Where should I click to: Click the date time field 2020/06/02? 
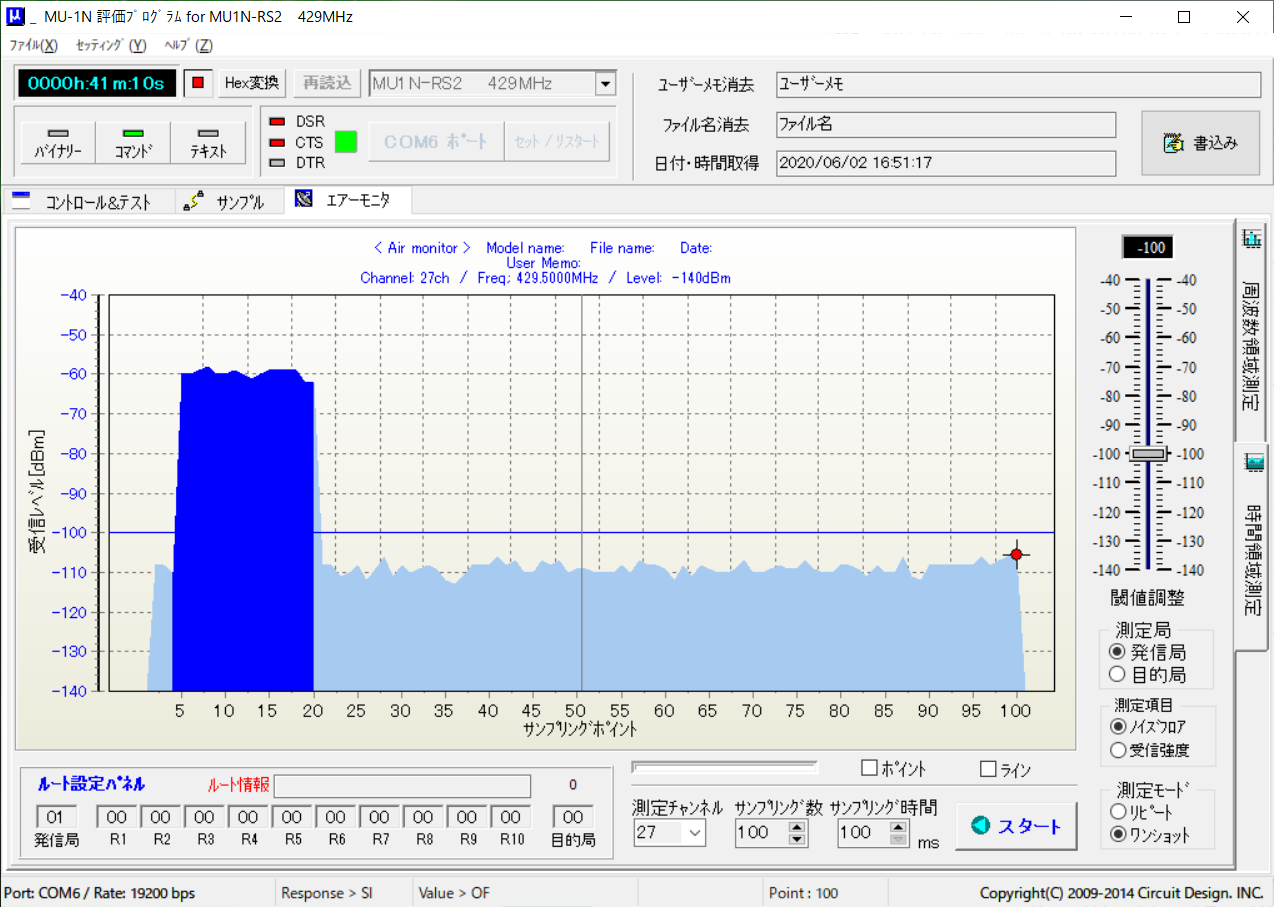(946, 163)
